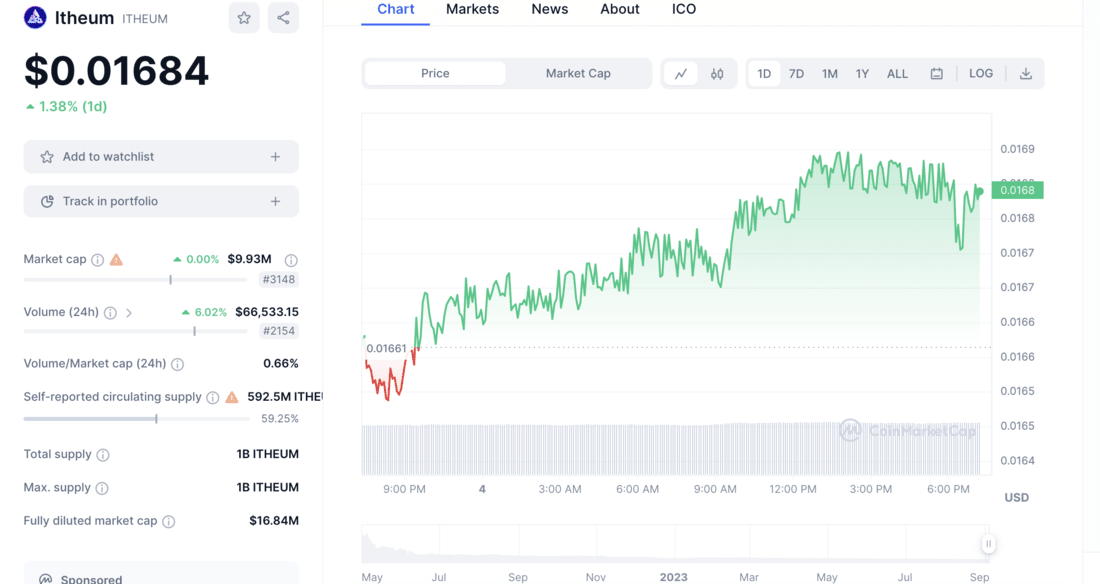Screen dimensions: 1100x584
Task: Click the pie icon in Track in portfolio
Action: tap(47, 201)
